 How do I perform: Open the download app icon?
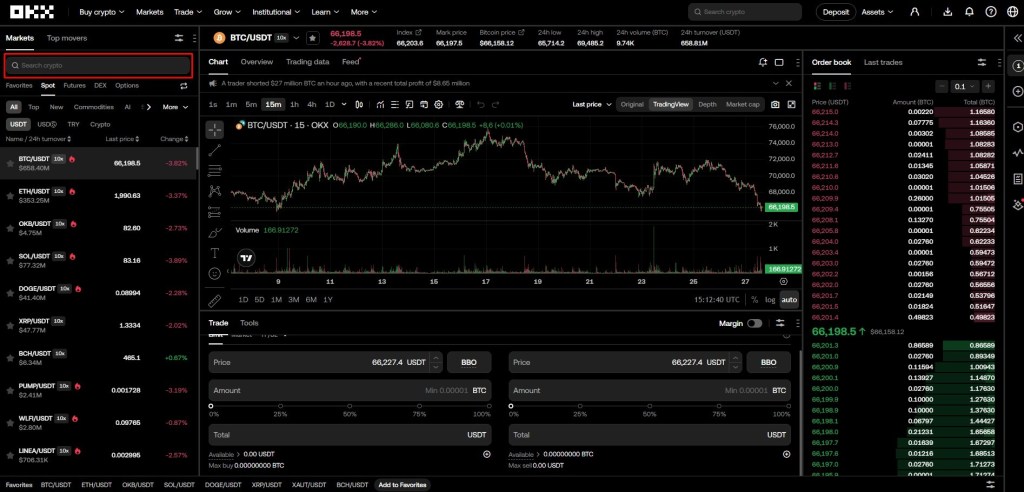(x=948, y=12)
